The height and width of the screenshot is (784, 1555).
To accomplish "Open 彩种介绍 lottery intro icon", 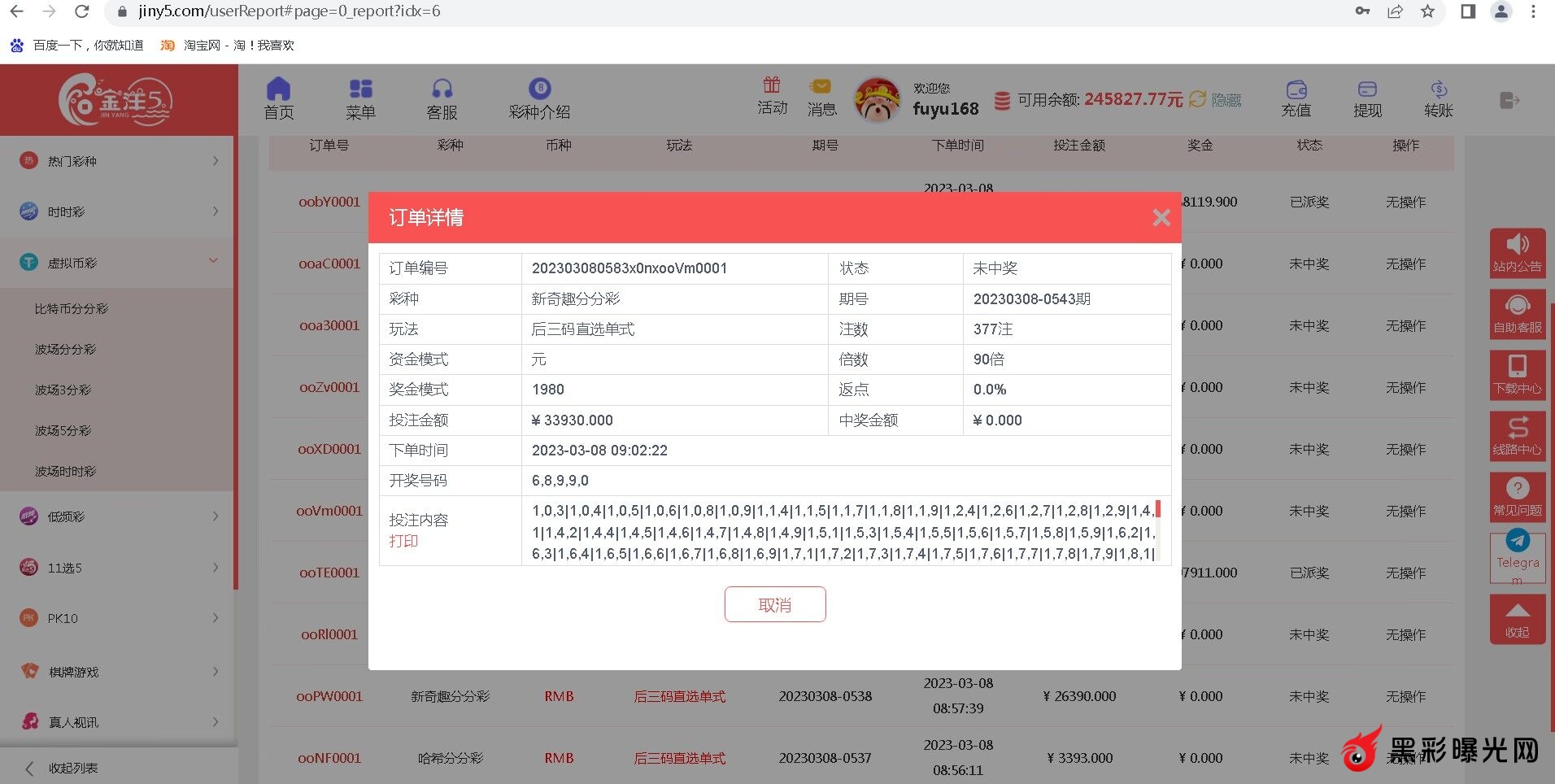I will (539, 89).
